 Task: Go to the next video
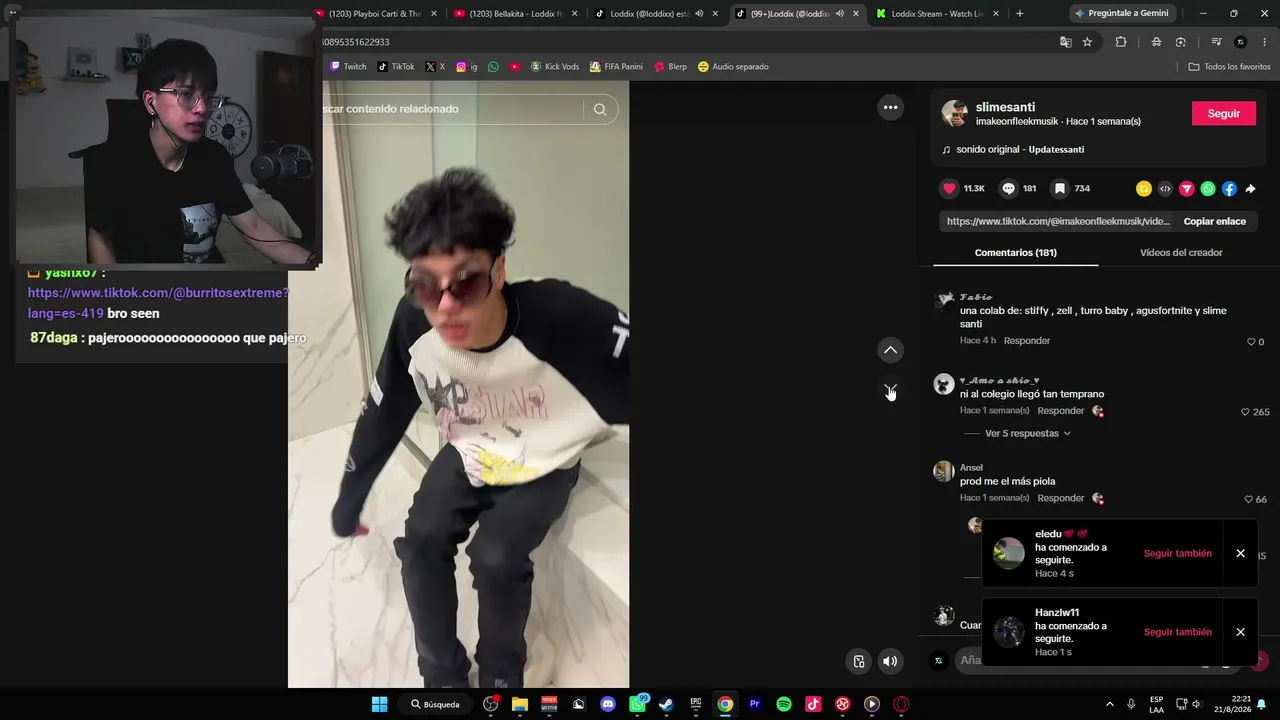(x=890, y=390)
